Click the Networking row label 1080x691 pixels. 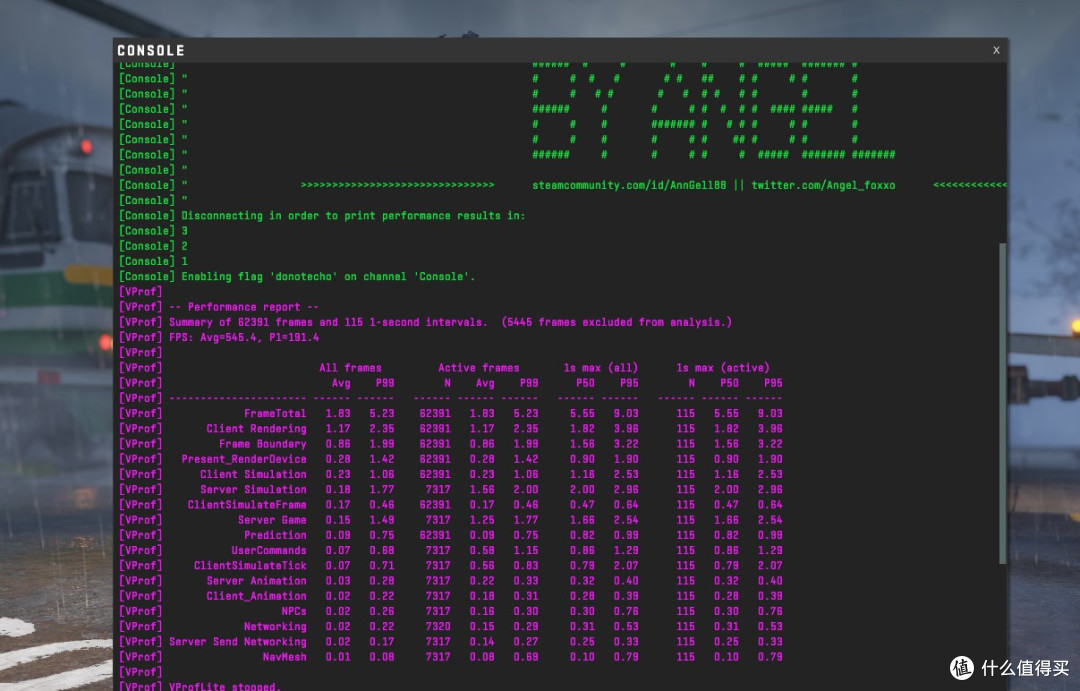(x=275, y=626)
